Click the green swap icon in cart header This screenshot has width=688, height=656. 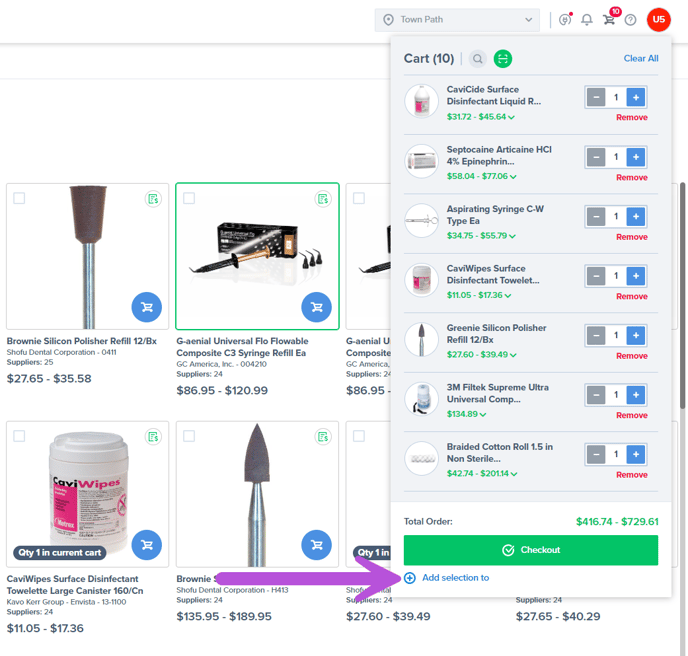coord(503,58)
